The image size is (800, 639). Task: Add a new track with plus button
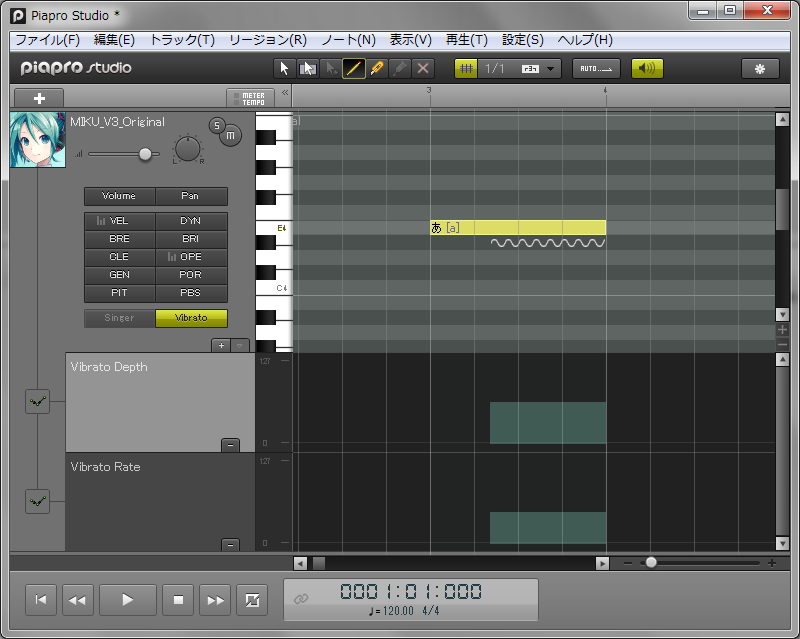coord(39,98)
